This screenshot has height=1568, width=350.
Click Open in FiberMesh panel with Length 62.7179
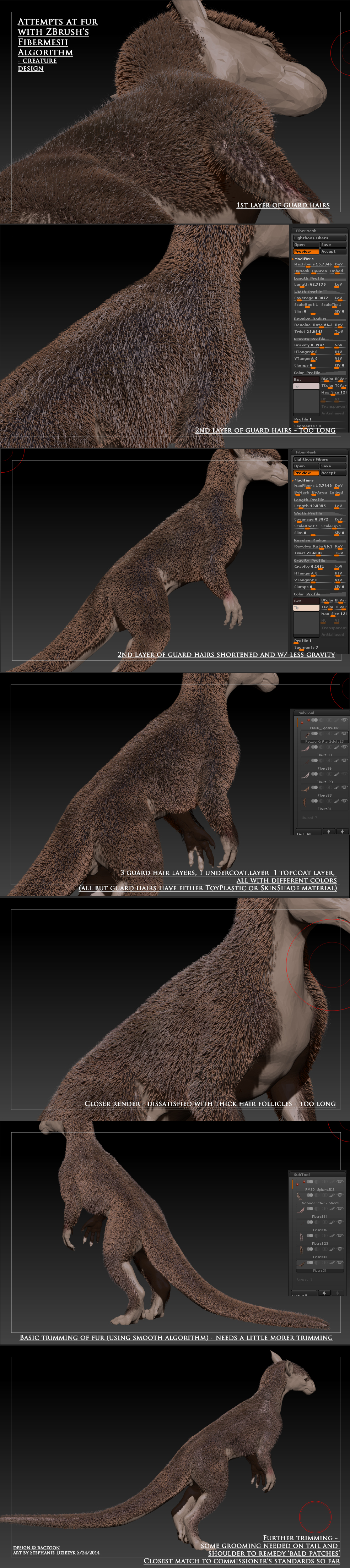(x=306, y=245)
